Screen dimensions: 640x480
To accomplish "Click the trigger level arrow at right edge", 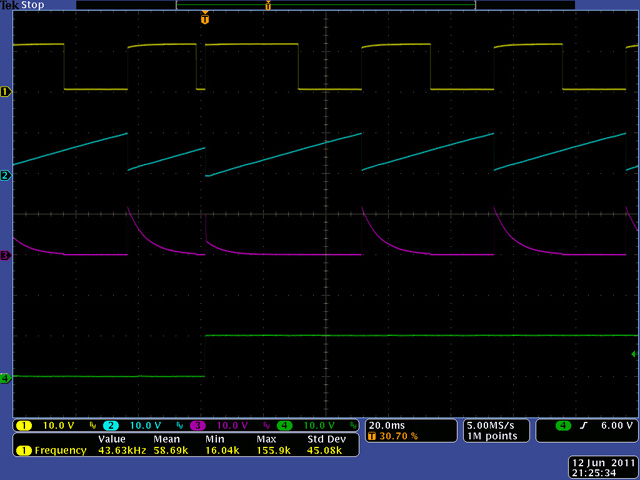I will point(634,354).
